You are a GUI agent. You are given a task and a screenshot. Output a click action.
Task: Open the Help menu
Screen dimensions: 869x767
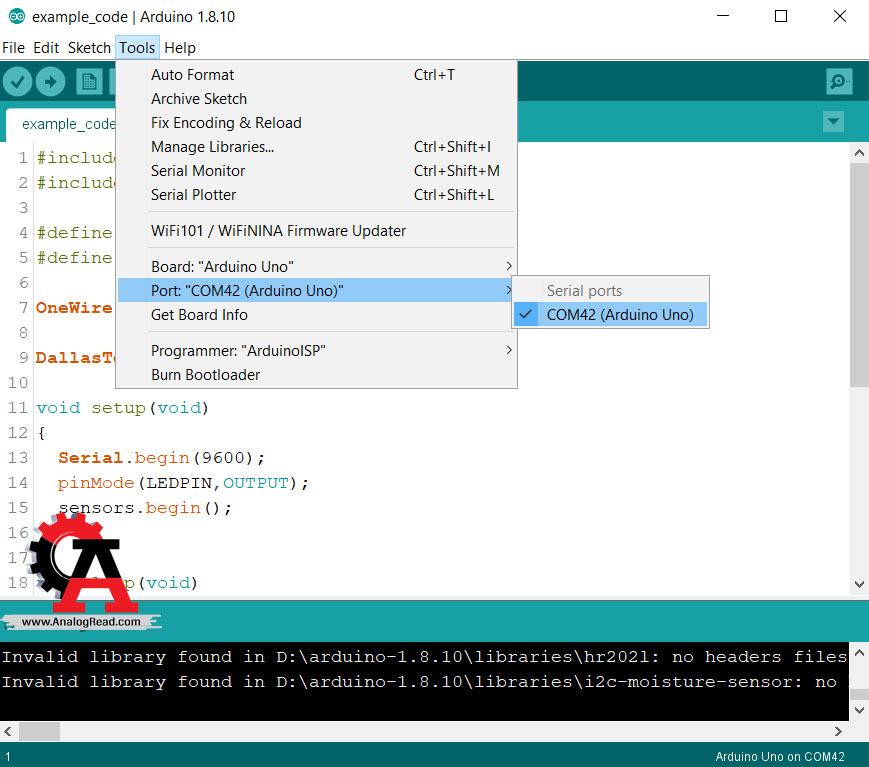[x=180, y=48]
